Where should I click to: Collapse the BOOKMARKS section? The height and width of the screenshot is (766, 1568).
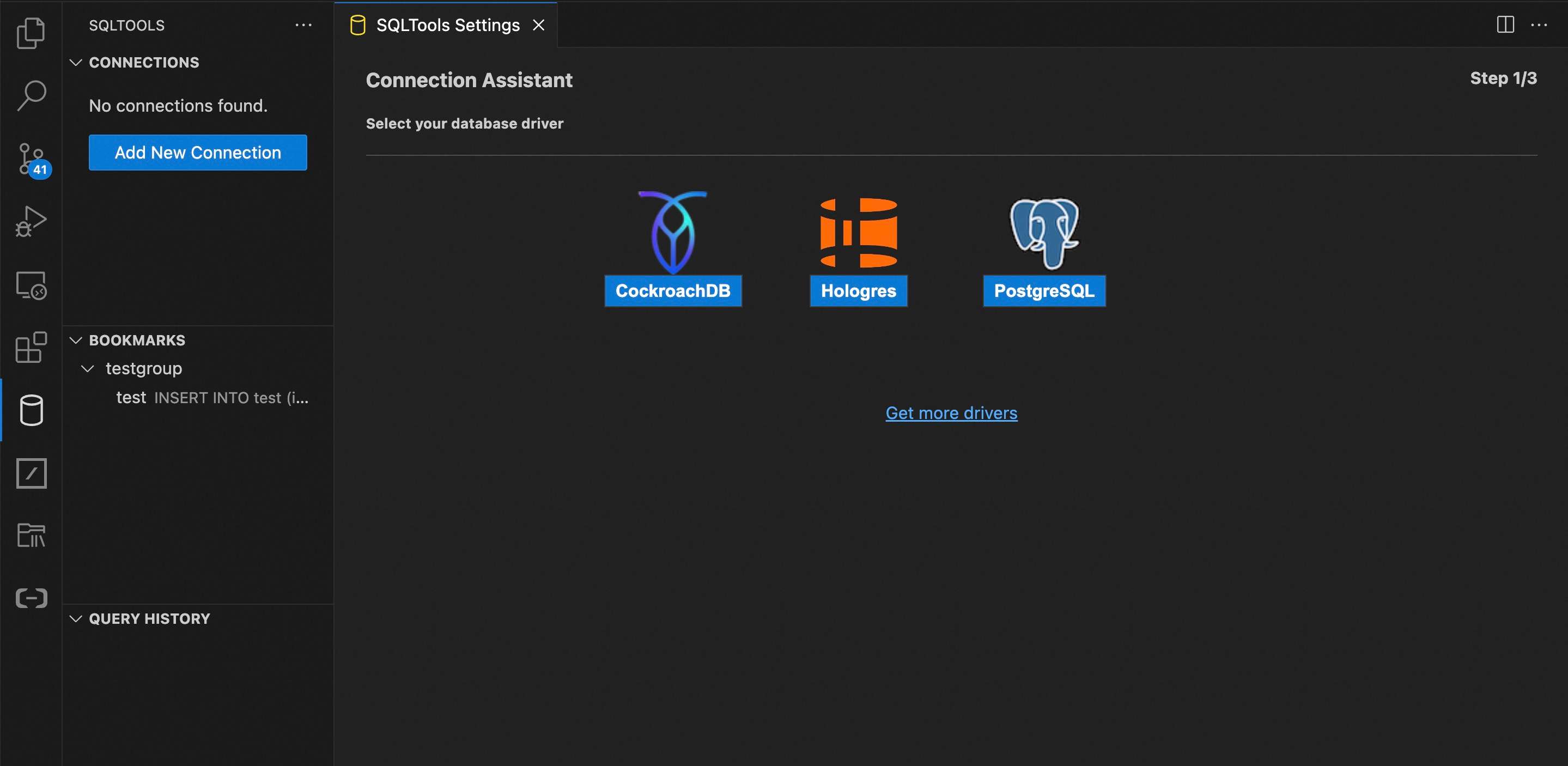click(76, 340)
